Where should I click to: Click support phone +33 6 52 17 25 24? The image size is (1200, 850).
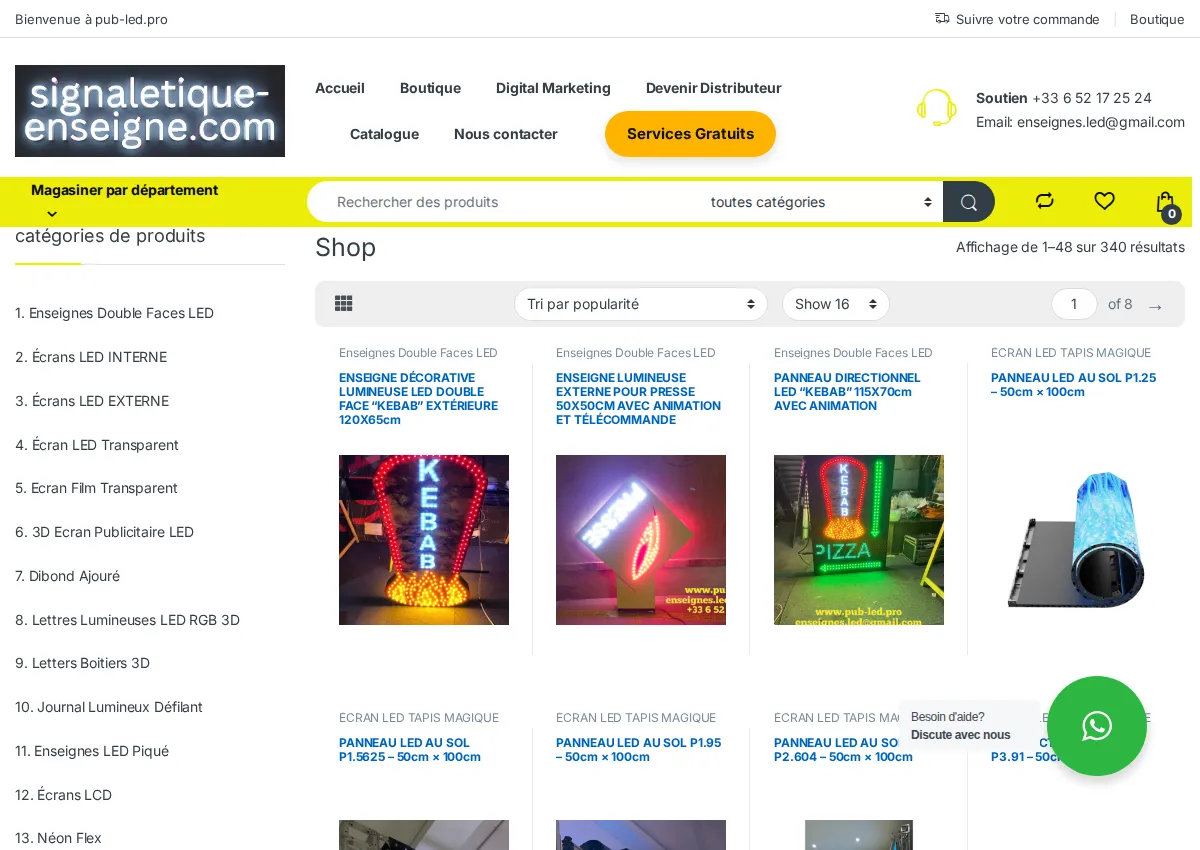(1092, 98)
